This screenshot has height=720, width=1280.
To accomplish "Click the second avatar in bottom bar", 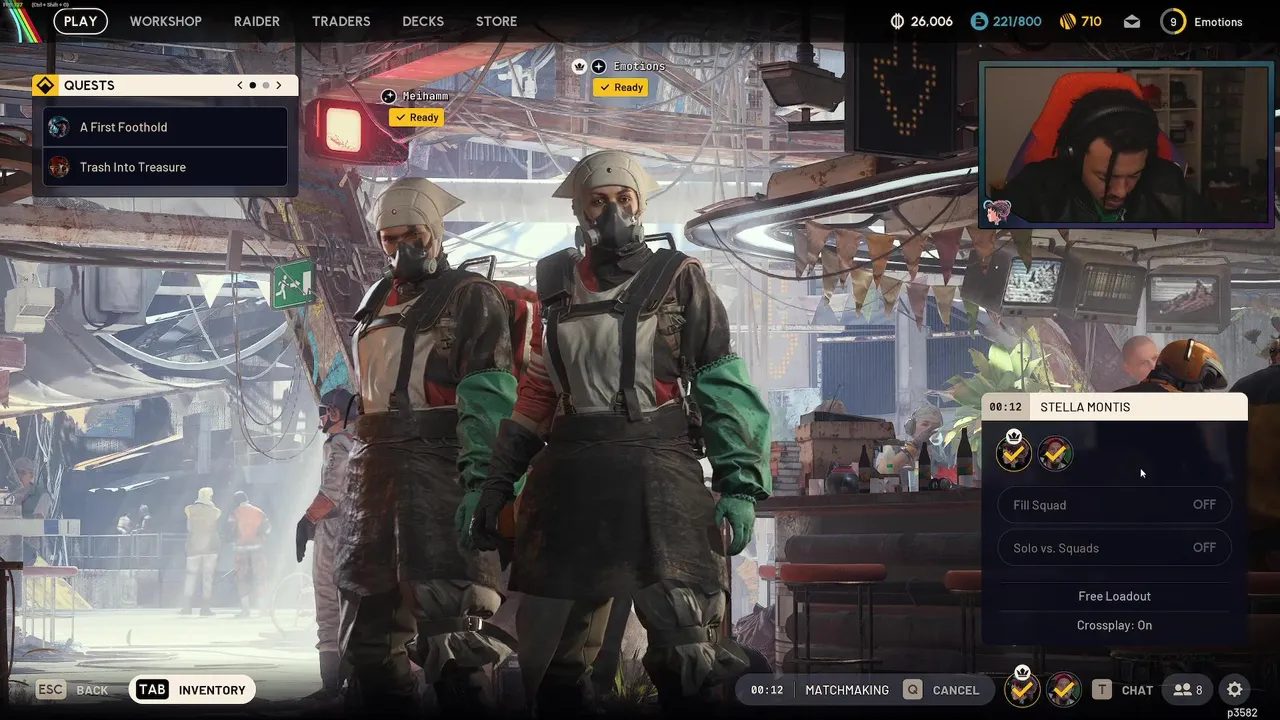I will 1063,689.
